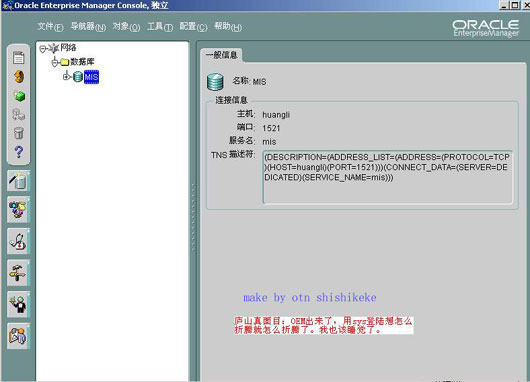Image resolution: width=530 pixels, height=382 pixels.
Task: Click the vertical splitter handle between panes
Action: [x=194, y=216]
